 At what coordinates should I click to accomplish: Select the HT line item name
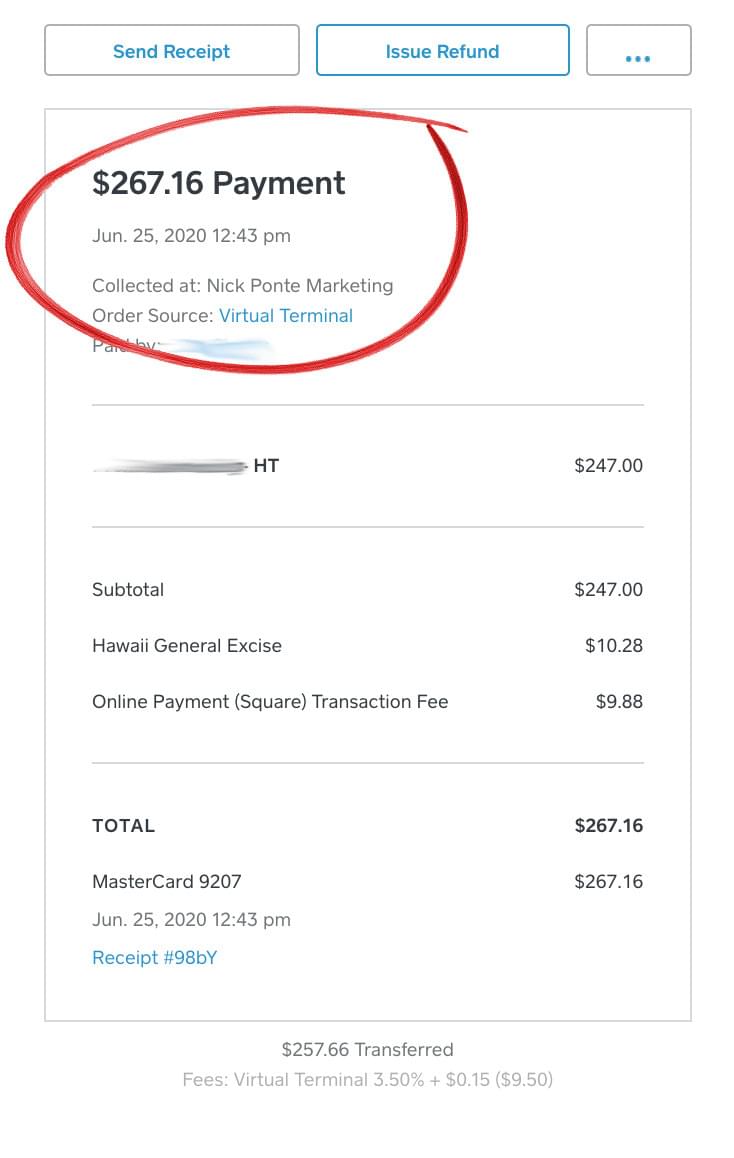point(266,465)
